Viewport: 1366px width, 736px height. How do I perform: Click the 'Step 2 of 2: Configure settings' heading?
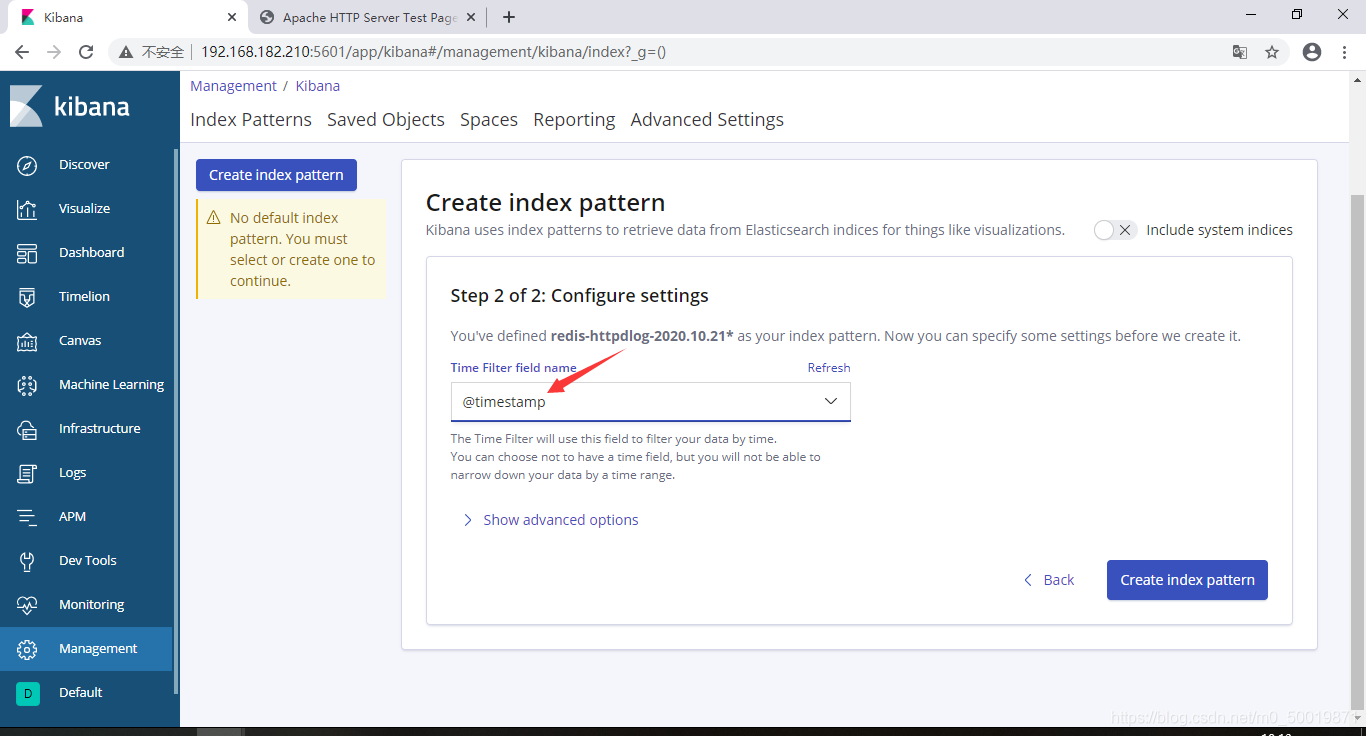pos(579,296)
